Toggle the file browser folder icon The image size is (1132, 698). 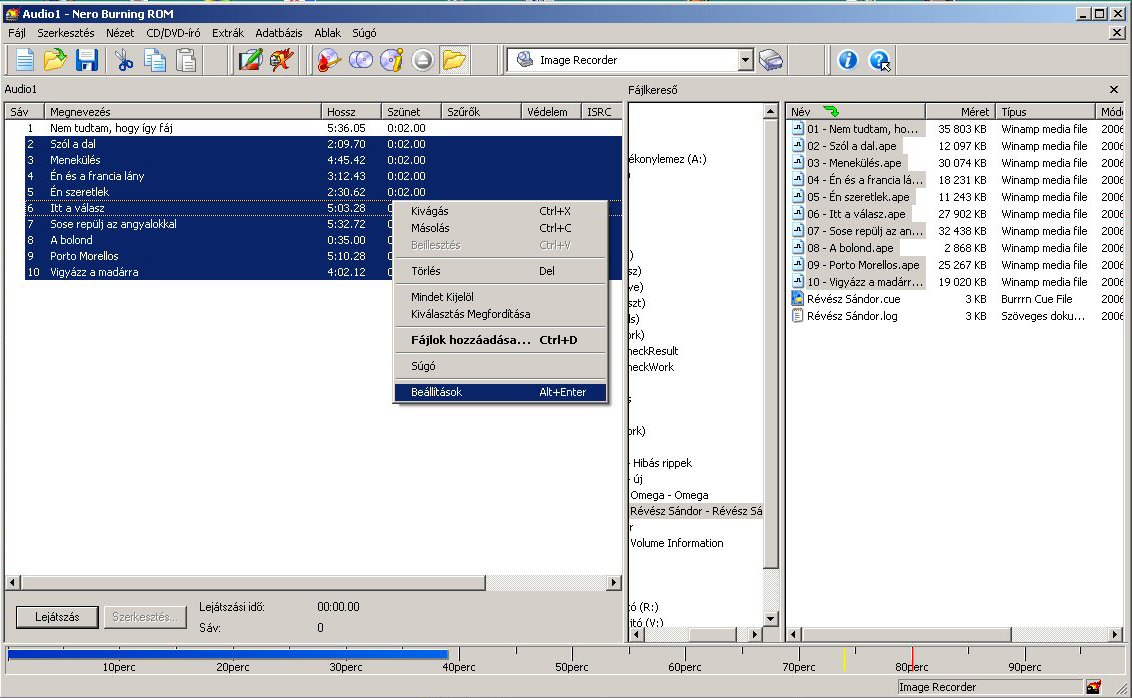(x=454, y=60)
